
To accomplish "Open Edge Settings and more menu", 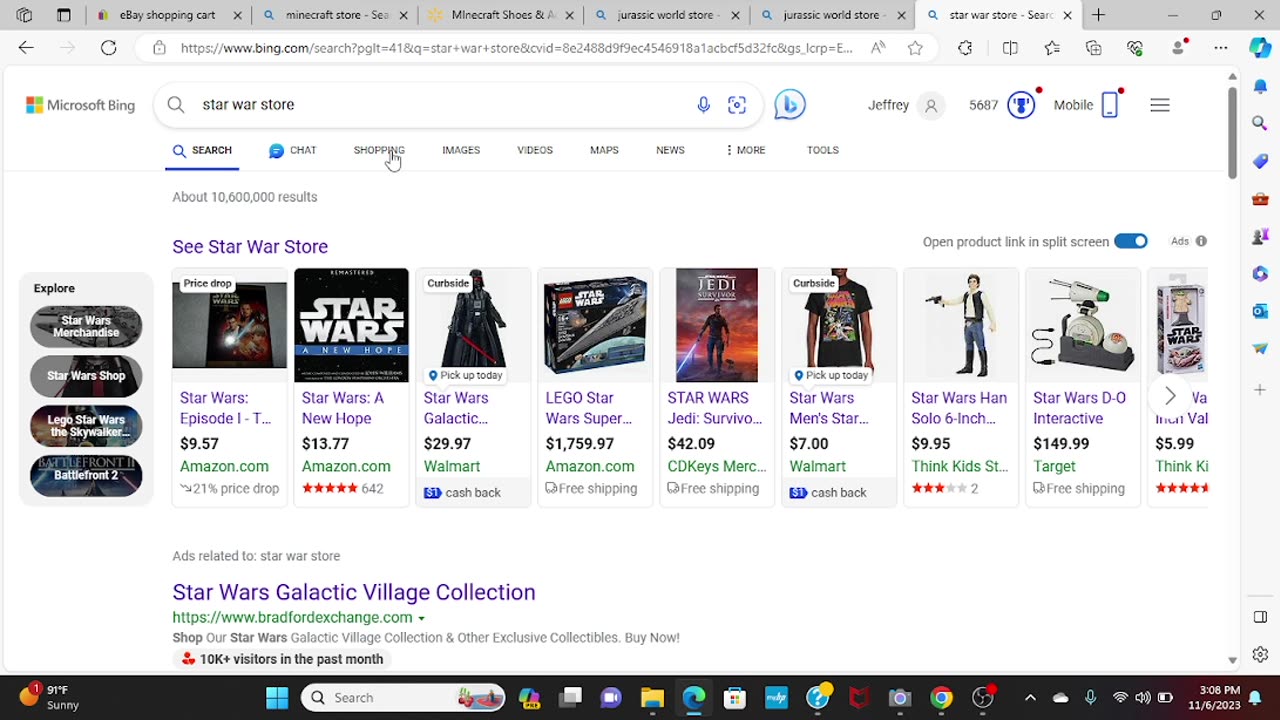I will click(1221, 47).
